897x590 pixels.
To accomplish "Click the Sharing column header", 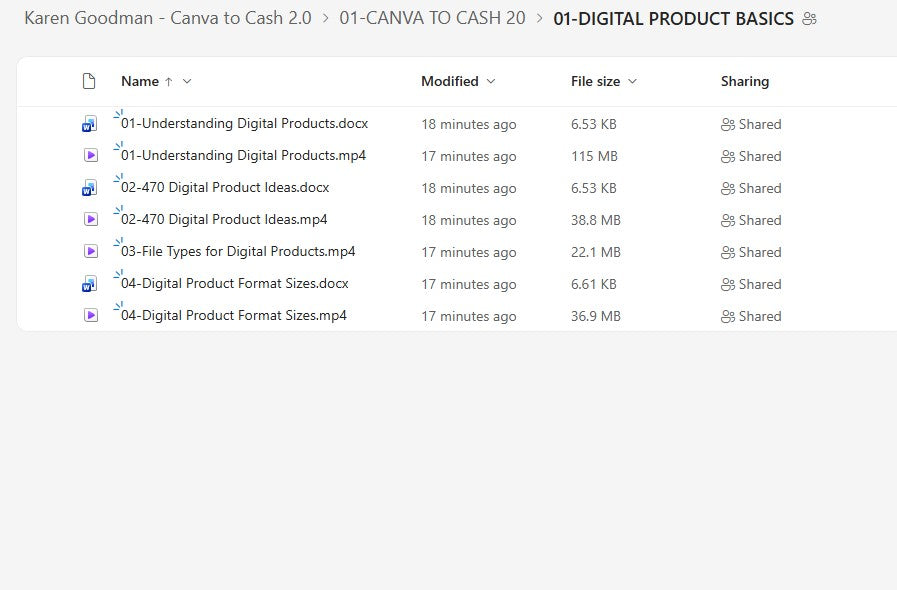I will tap(745, 81).
